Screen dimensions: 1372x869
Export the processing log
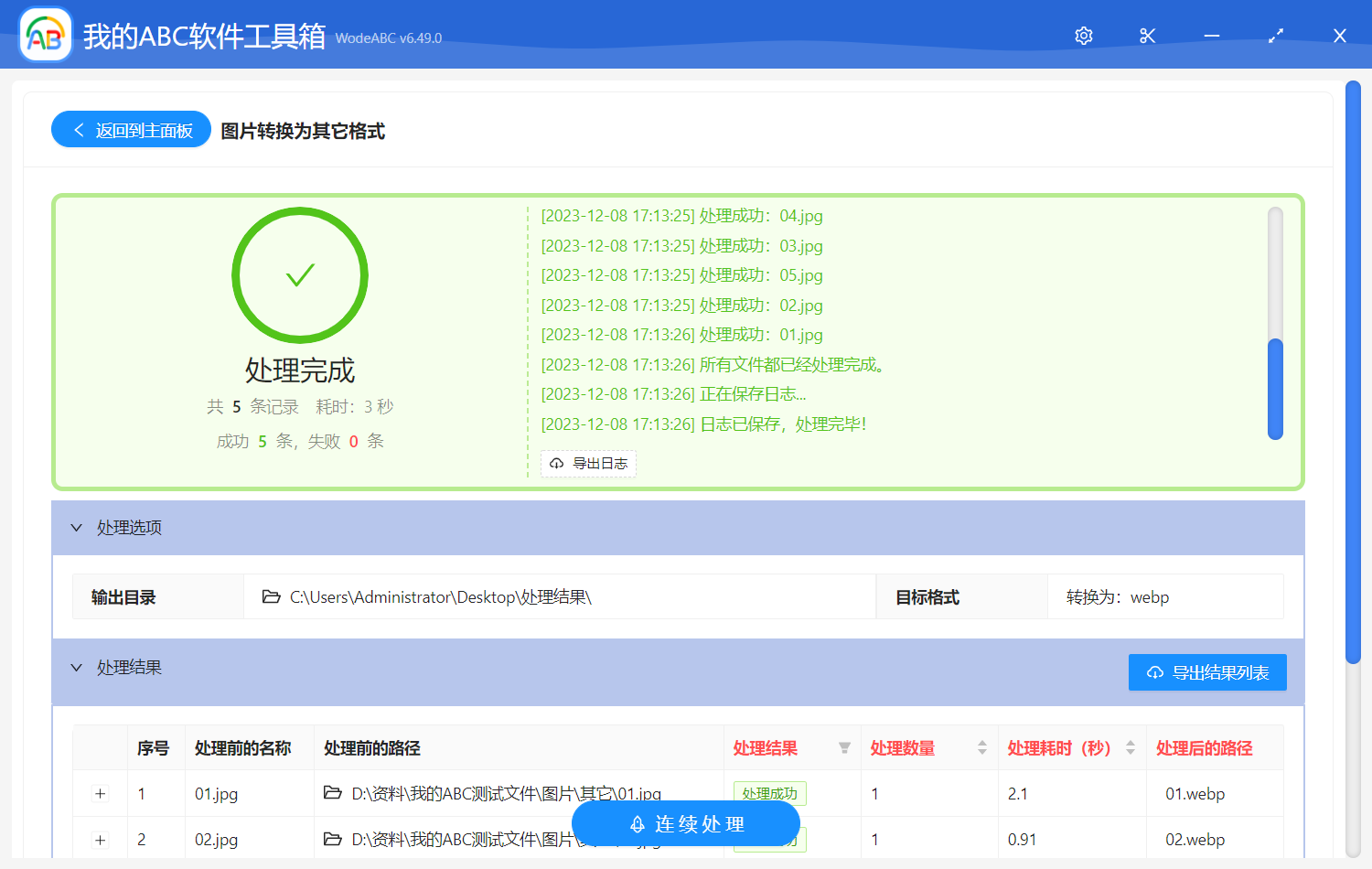(588, 464)
